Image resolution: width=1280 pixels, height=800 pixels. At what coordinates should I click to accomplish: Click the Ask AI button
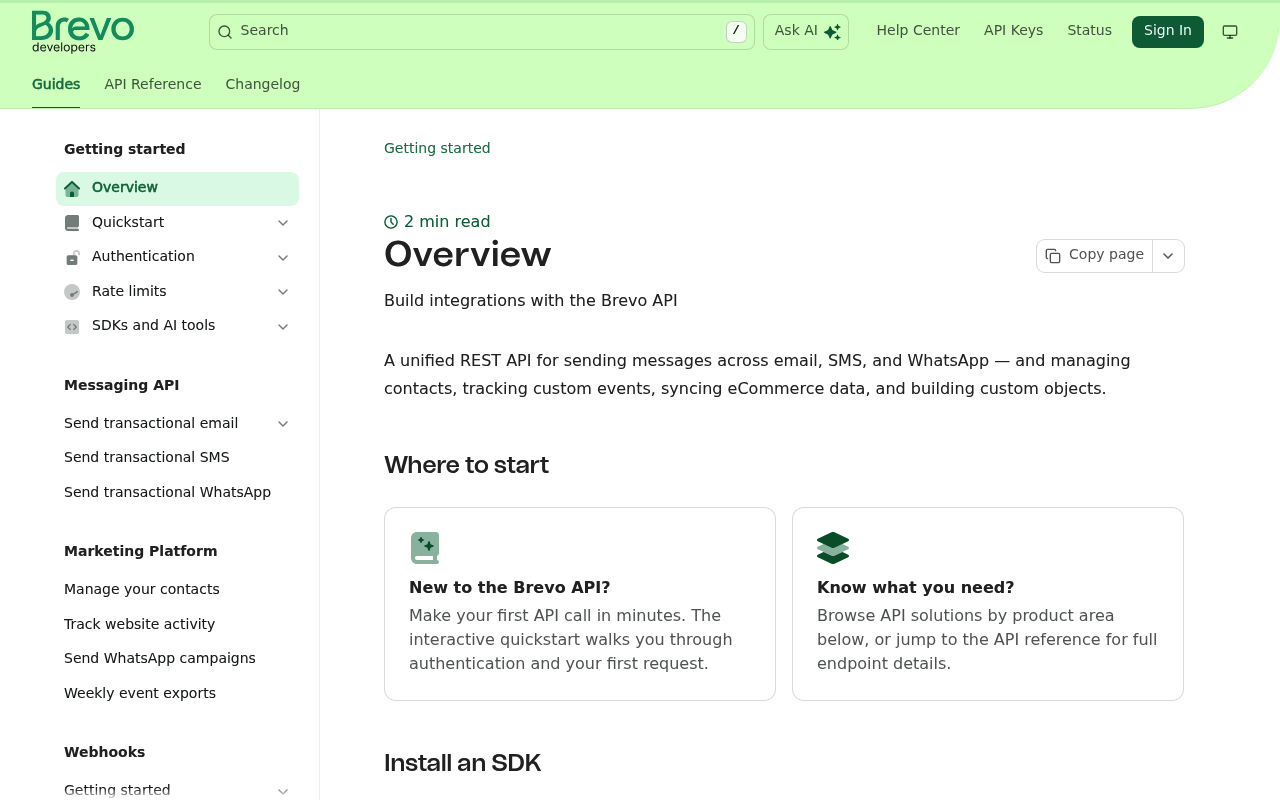(806, 32)
